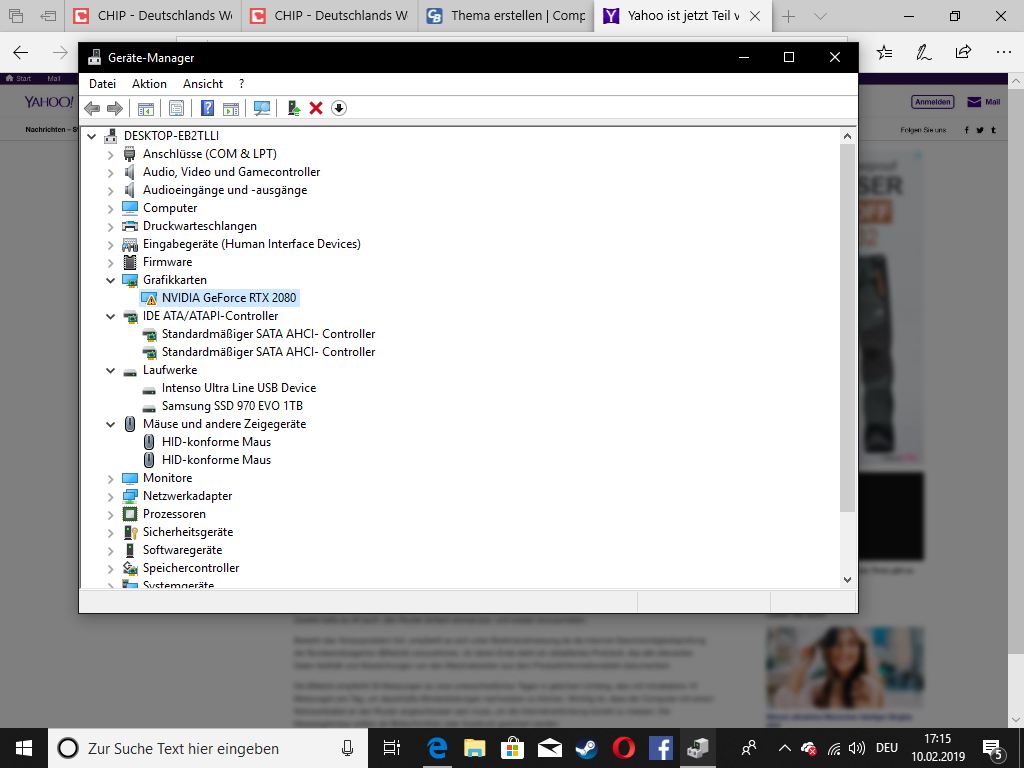Viewport: 1024px width, 768px height.
Task: Open Facebook app from the taskbar
Action: point(661,748)
